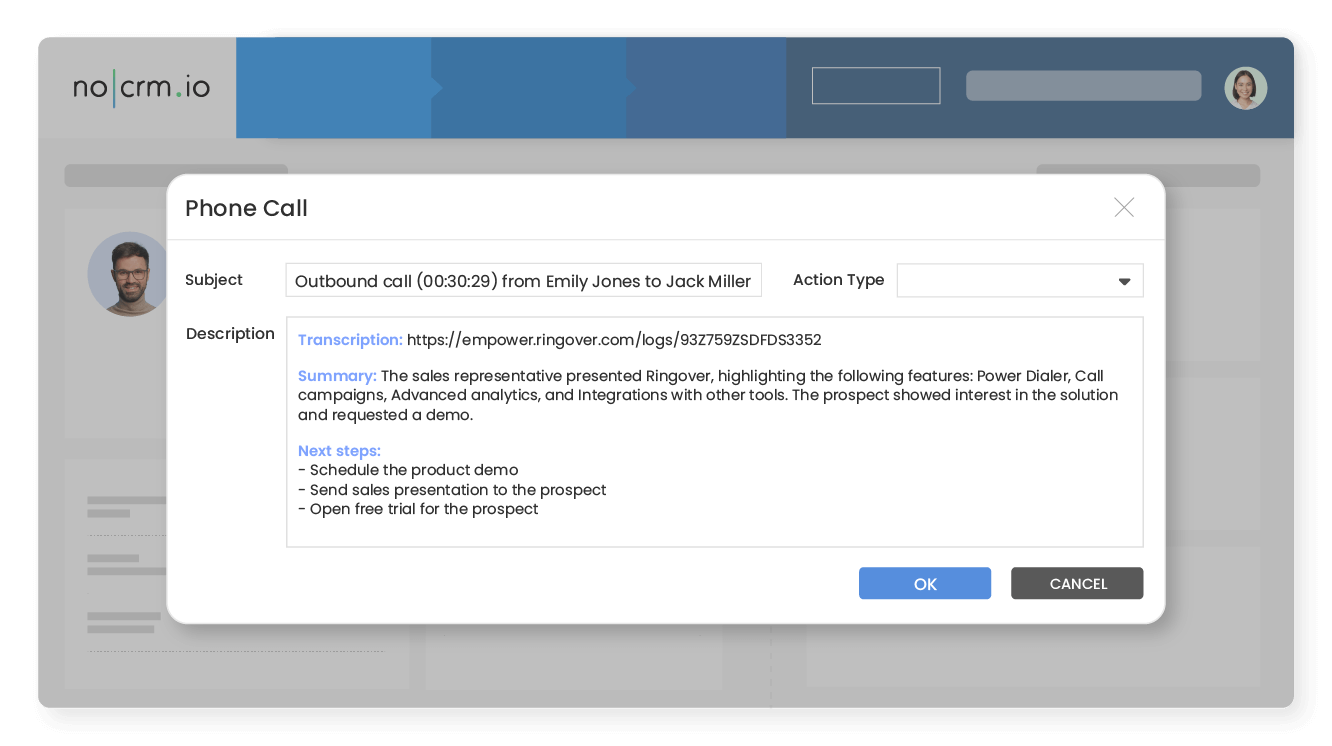
Task: Click the "Next steps:" heading
Action: pyautogui.click(x=339, y=451)
